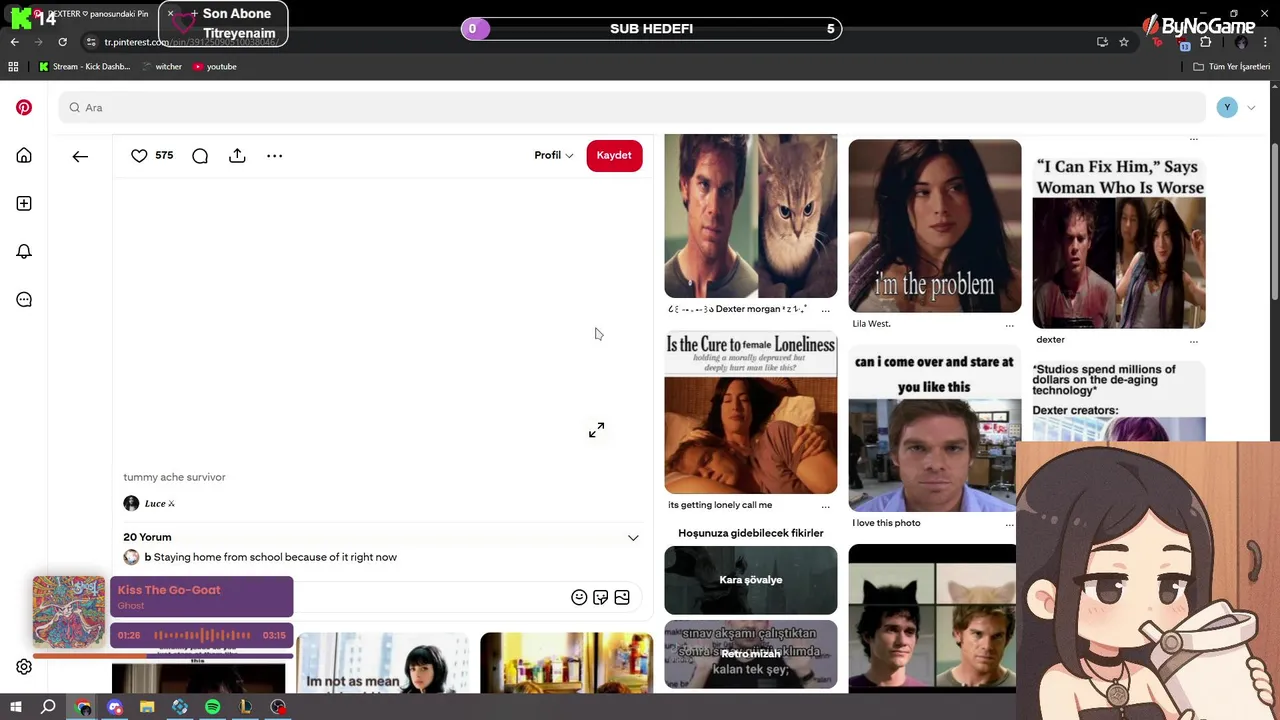
Task: Open Spotify from taskbar
Action: (212, 707)
